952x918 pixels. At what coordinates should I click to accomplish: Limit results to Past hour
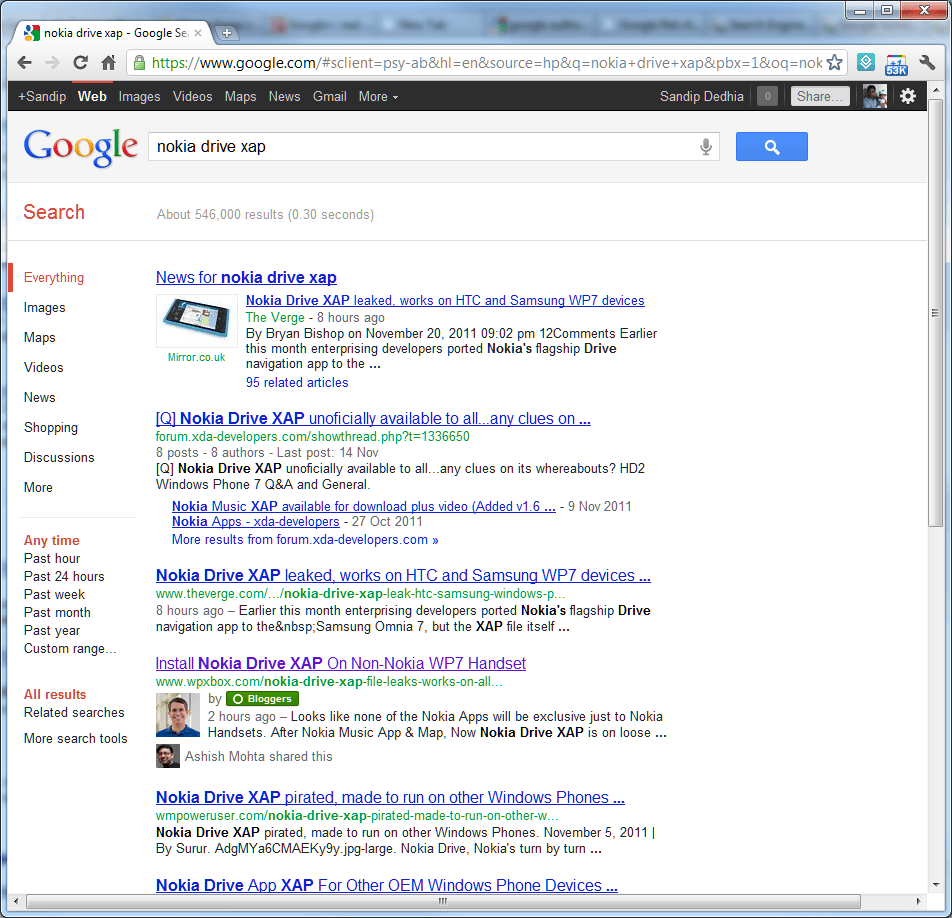pyautogui.click(x=52, y=559)
